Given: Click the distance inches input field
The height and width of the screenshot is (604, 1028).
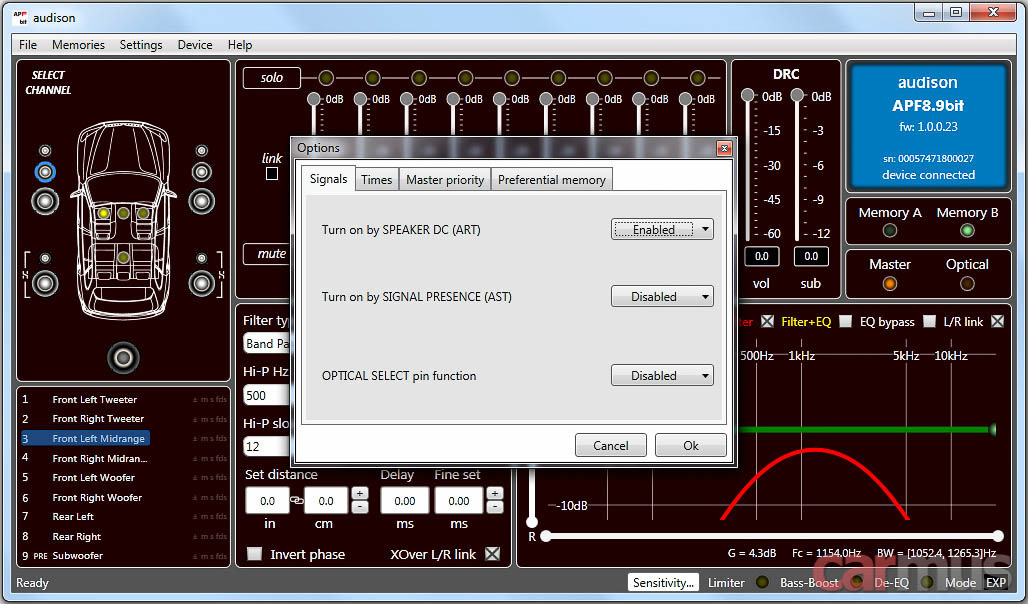Looking at the screenshot, I should click(x=267, y=500).
